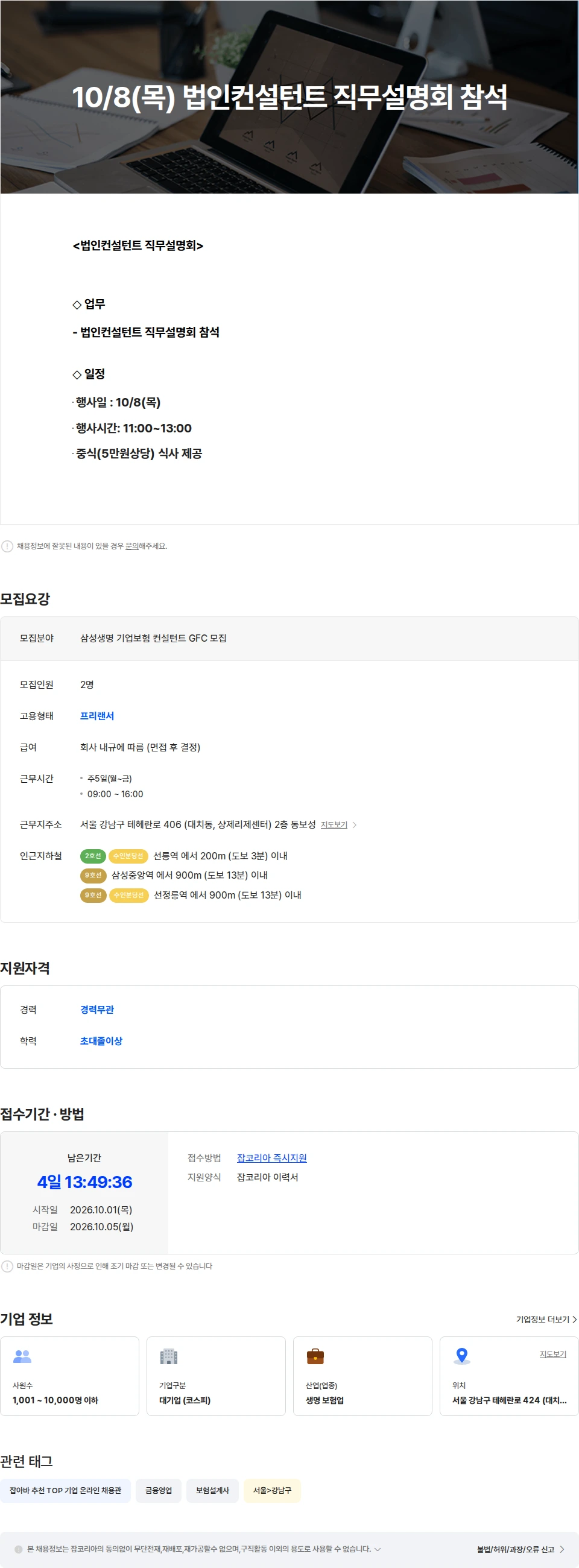Screen dimensions: 579x1568
Task: Click the 생명 보험업 industry value
Action: pos(324,1400)
